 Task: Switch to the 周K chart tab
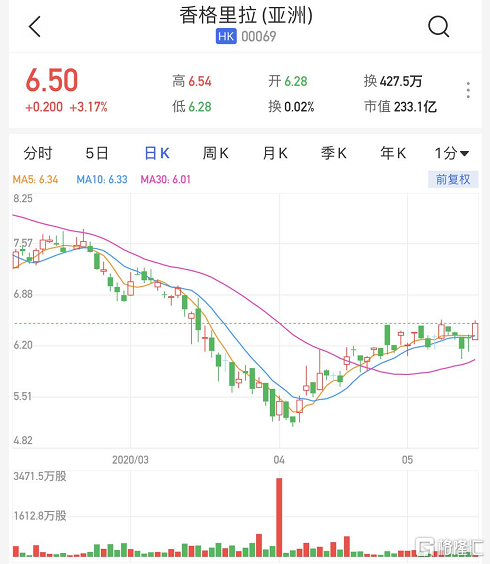coord(215,154)
